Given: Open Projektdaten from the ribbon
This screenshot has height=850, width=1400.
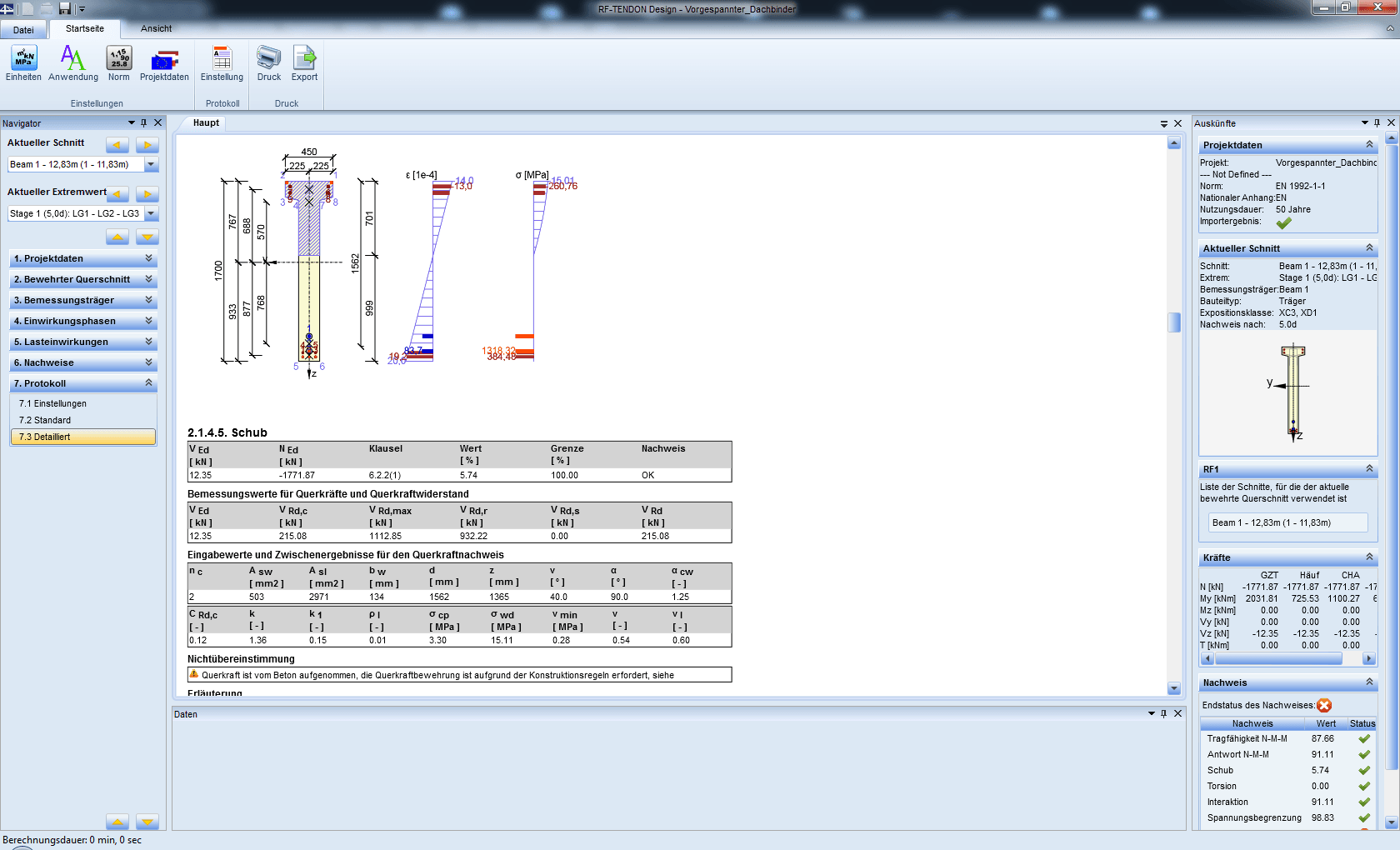Looking at the screenshot, I should tap(164, 63).
